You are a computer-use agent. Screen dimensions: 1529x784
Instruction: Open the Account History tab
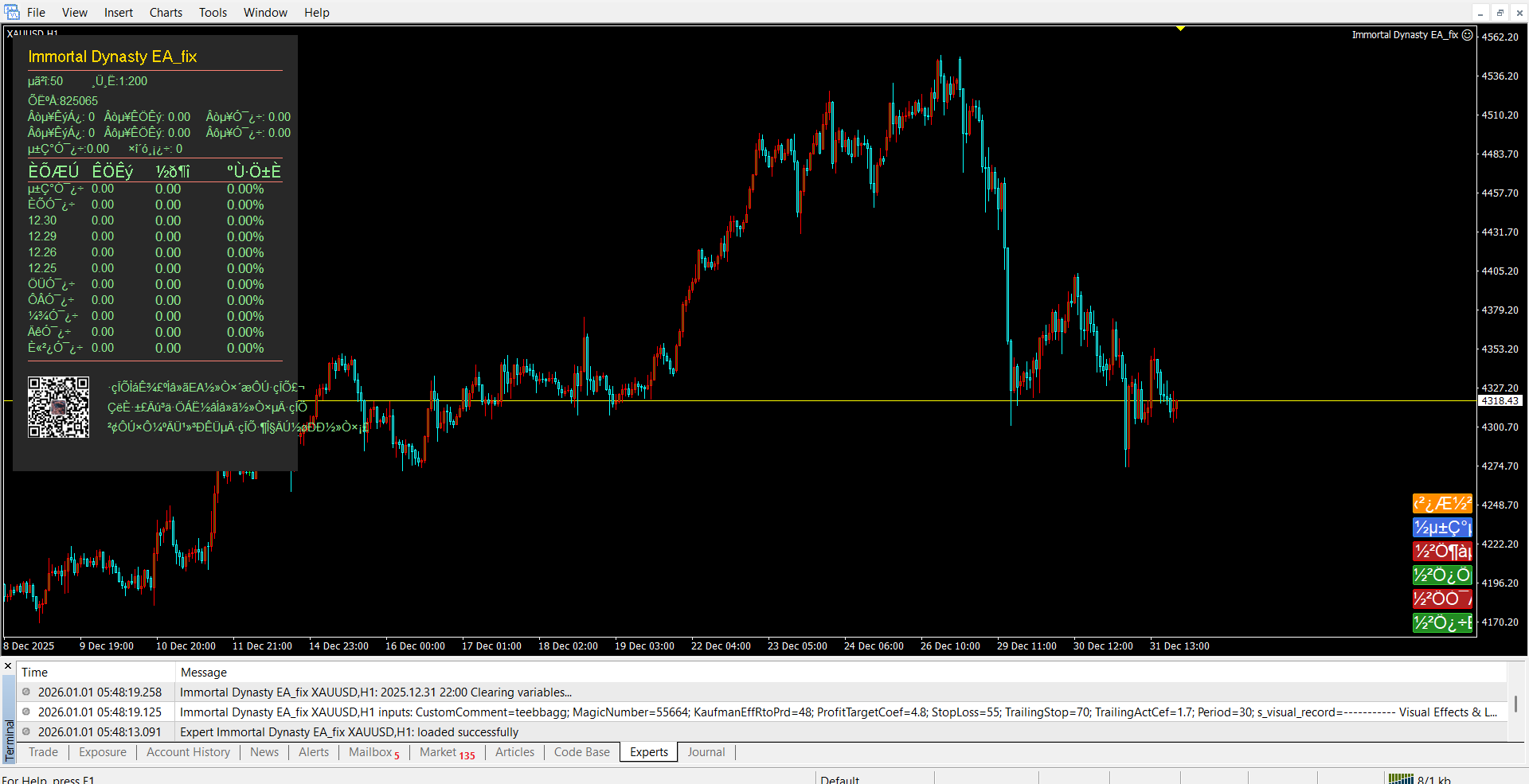[x=188, y=752]
